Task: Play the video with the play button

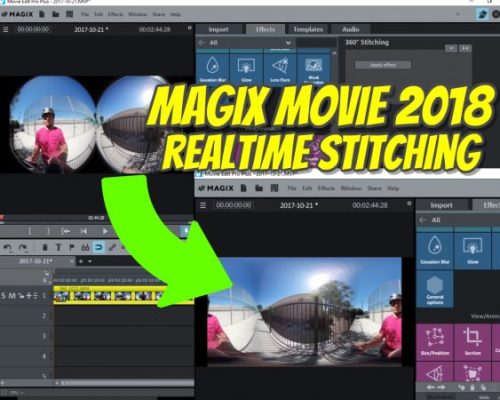Action: coord(105,231)
